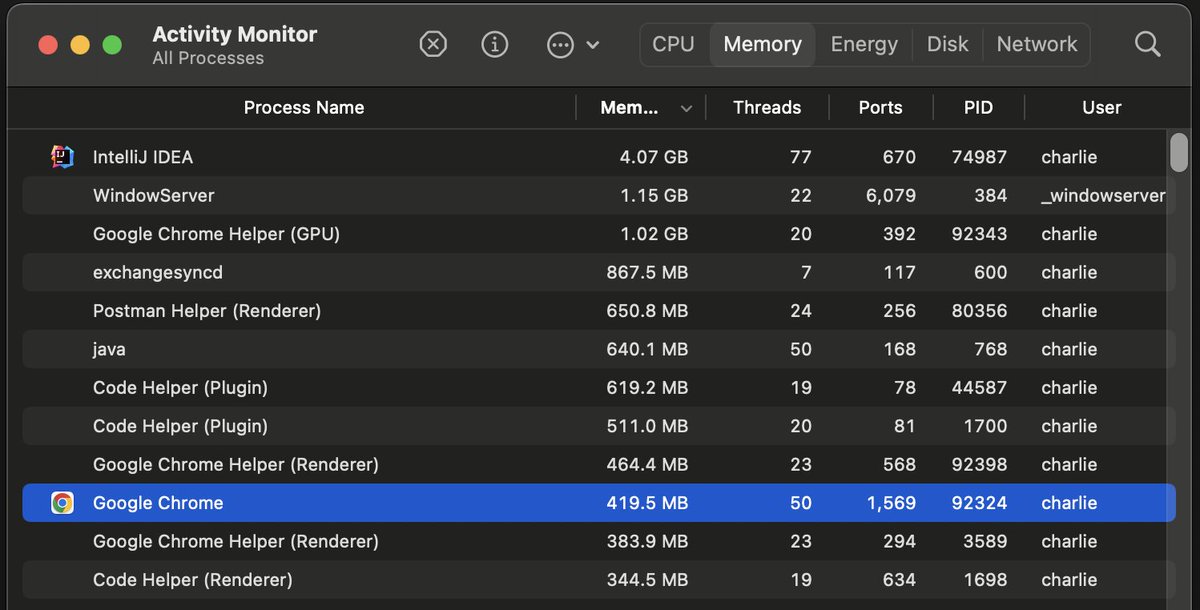Select the Memory tab
Image resolution: width=1200 pixels, height=610 pixels.
point(763,44)
